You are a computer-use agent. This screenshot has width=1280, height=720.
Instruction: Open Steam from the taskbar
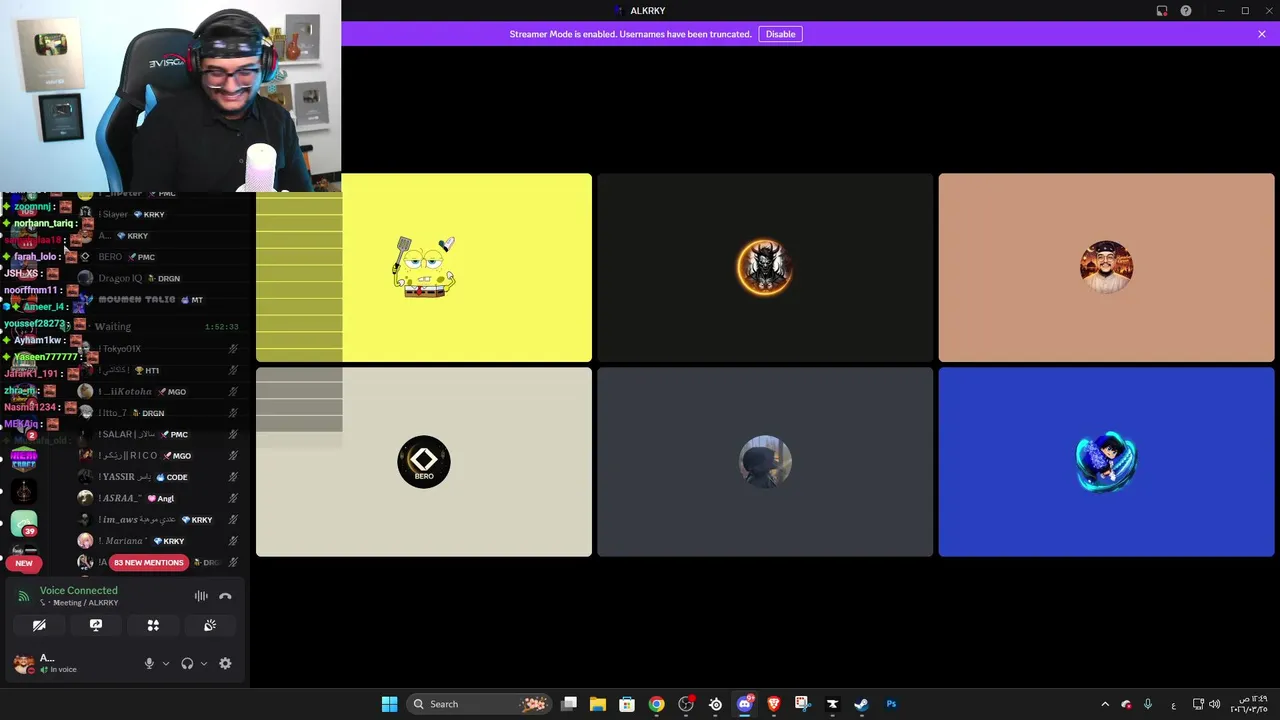[x=861, y=704]
